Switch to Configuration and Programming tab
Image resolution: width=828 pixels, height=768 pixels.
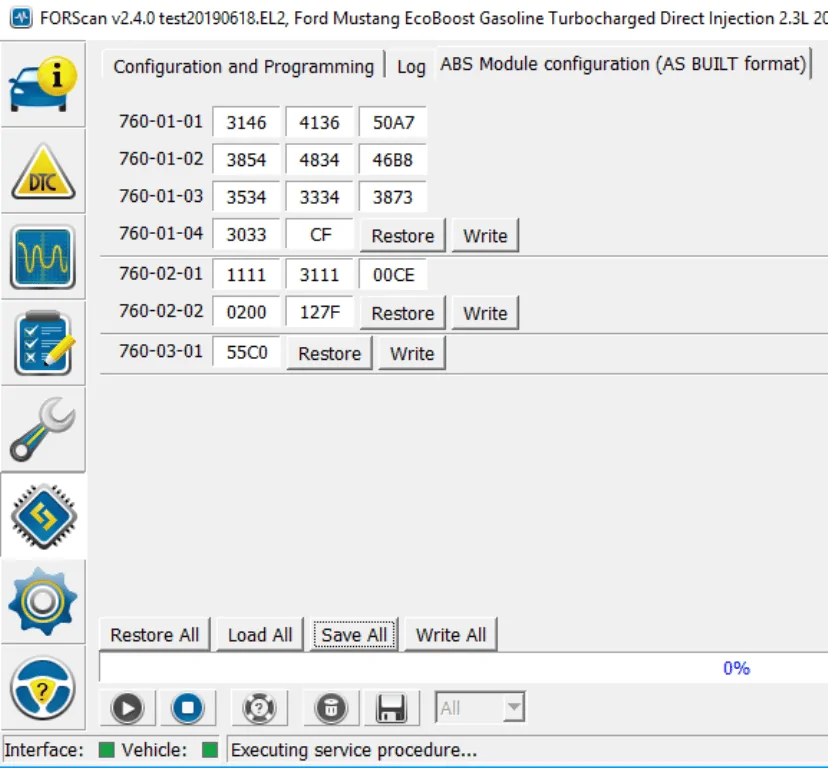(243, 67)
